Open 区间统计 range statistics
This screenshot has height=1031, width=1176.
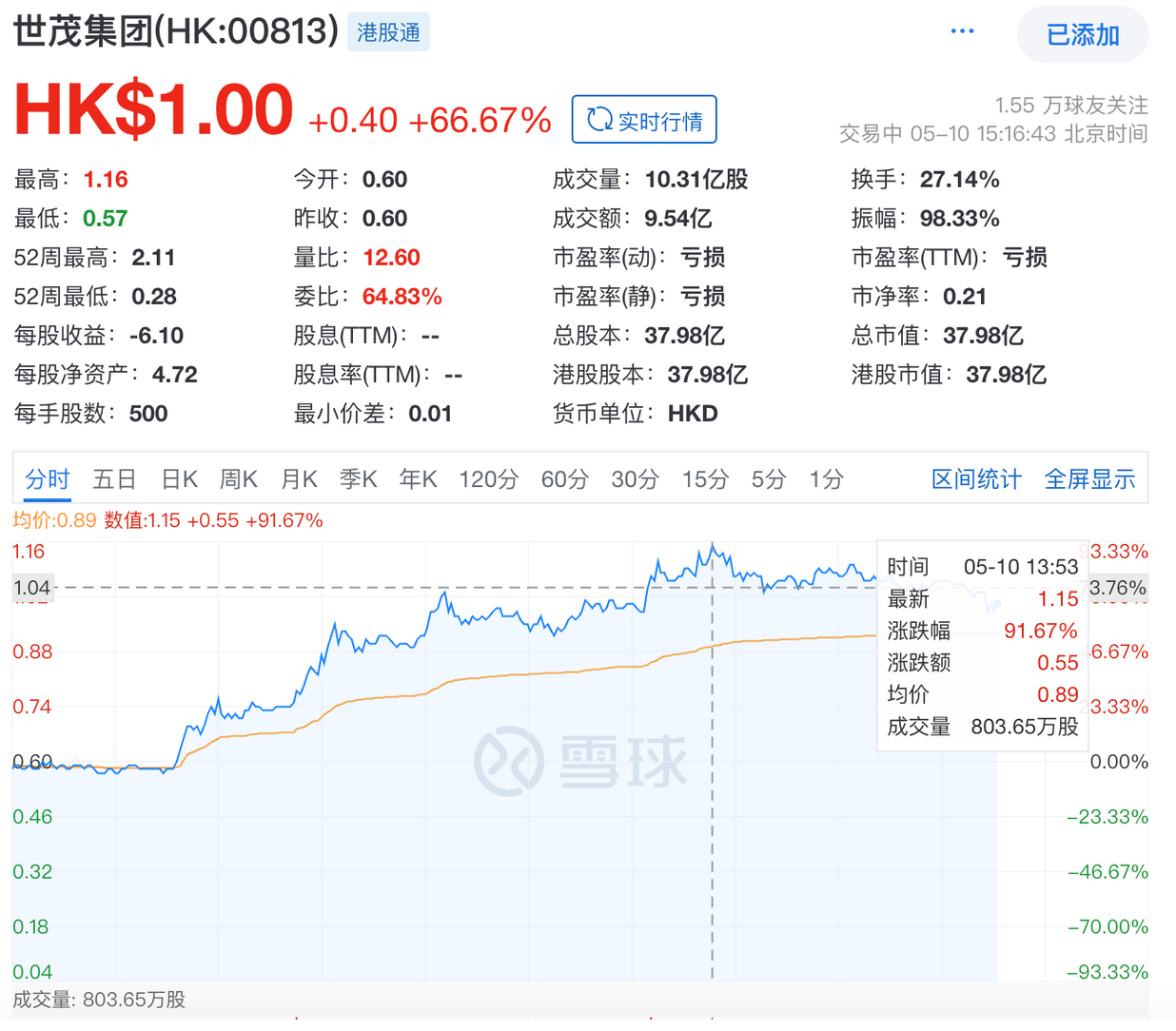(x=976, y=479)
